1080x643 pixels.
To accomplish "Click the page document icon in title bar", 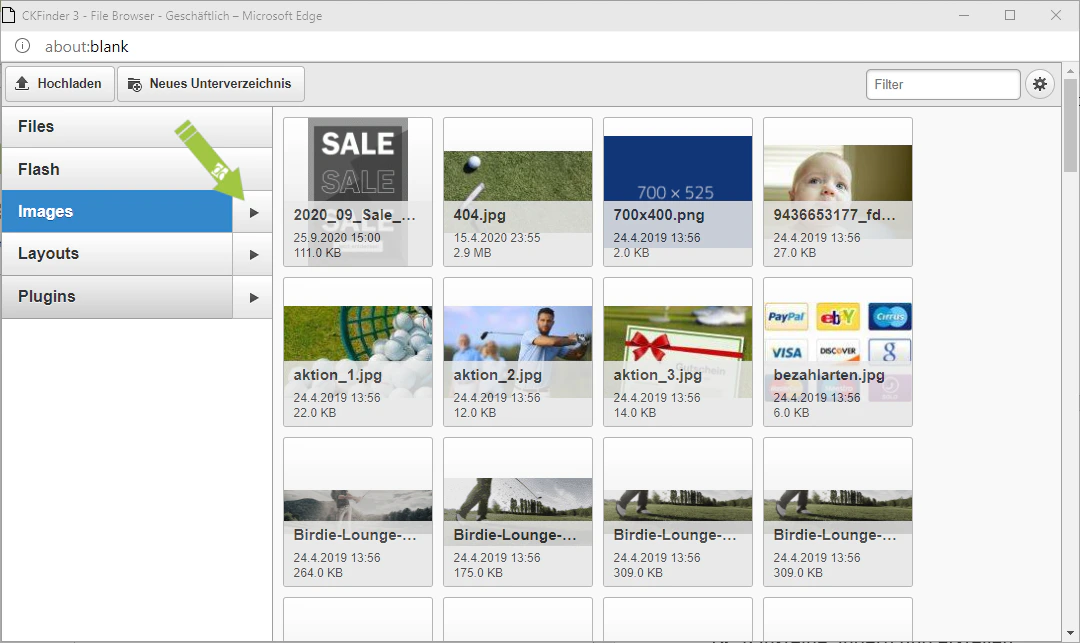I will (x=8, y=15).
